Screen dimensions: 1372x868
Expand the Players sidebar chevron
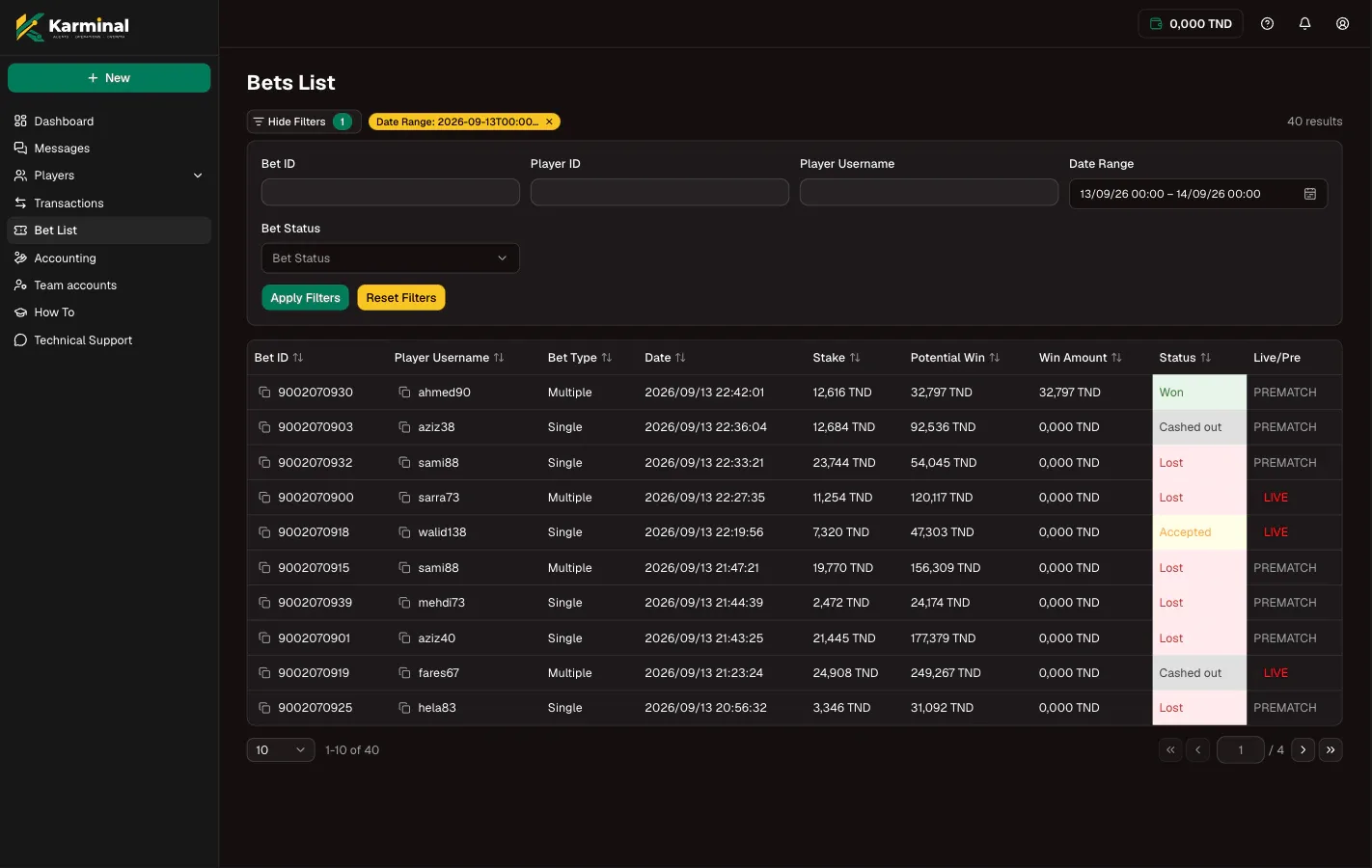[198, 176]
